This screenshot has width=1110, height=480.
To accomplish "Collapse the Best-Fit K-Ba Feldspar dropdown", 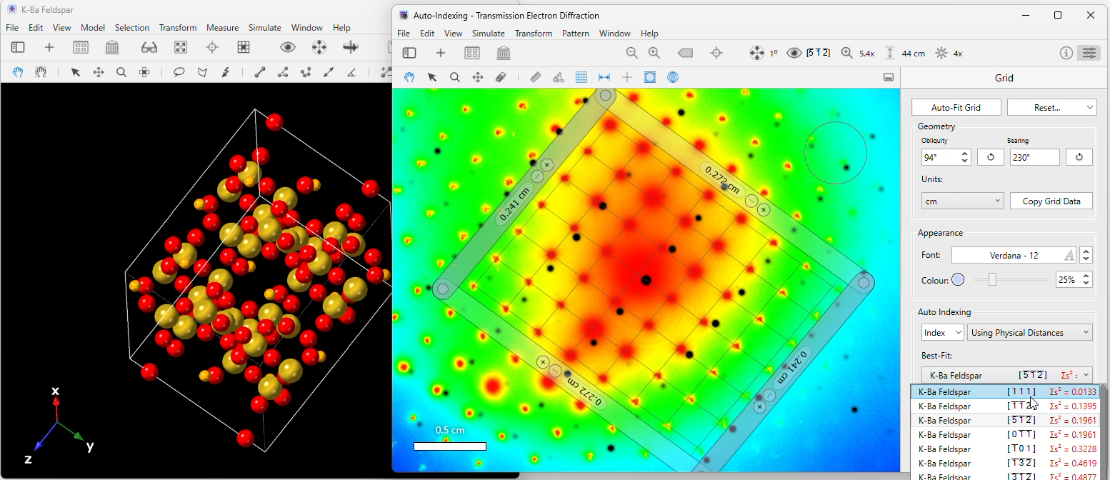I will pyautogui.click(x=1007, y=375).
